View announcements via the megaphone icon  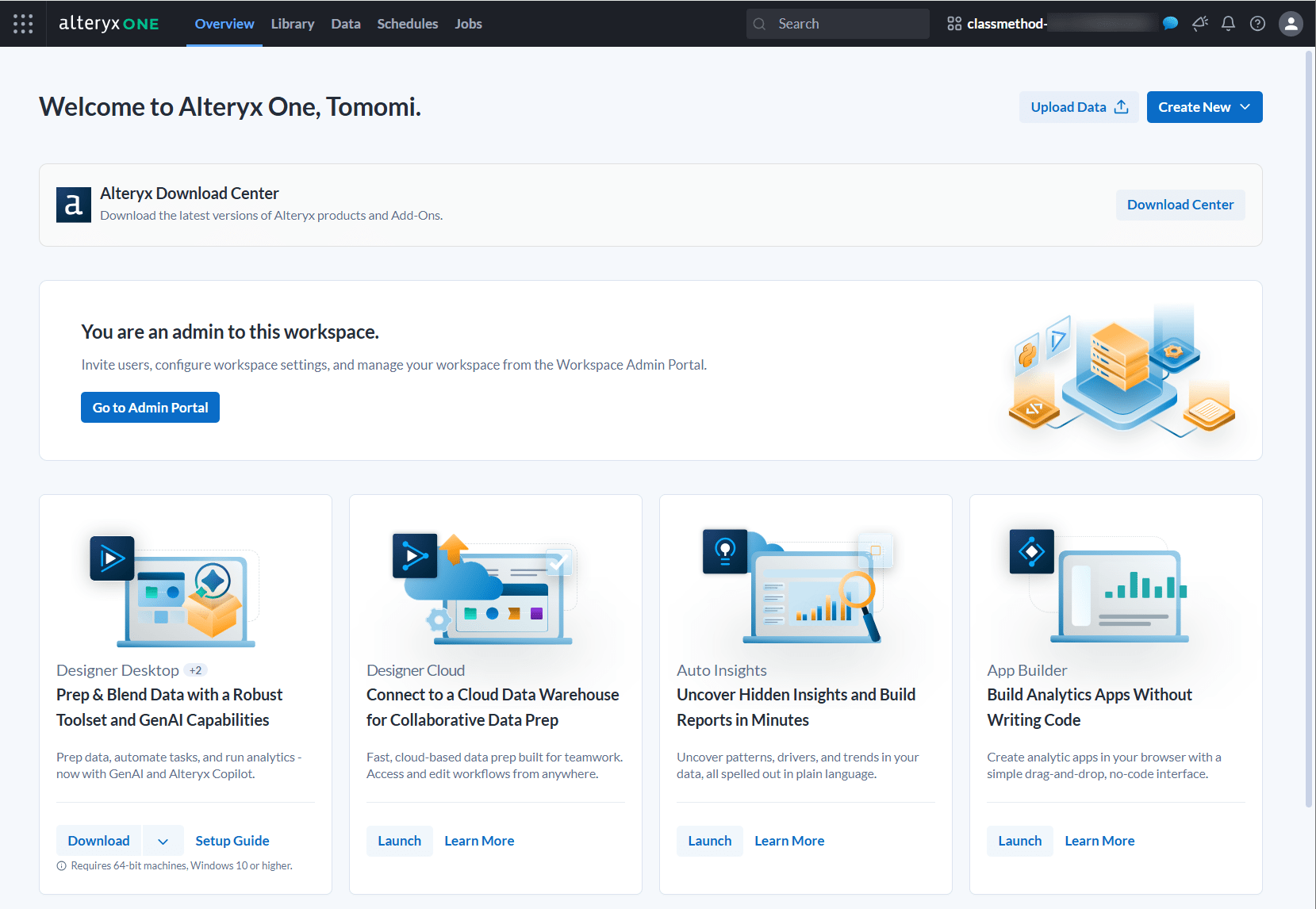click(1199, 24)
